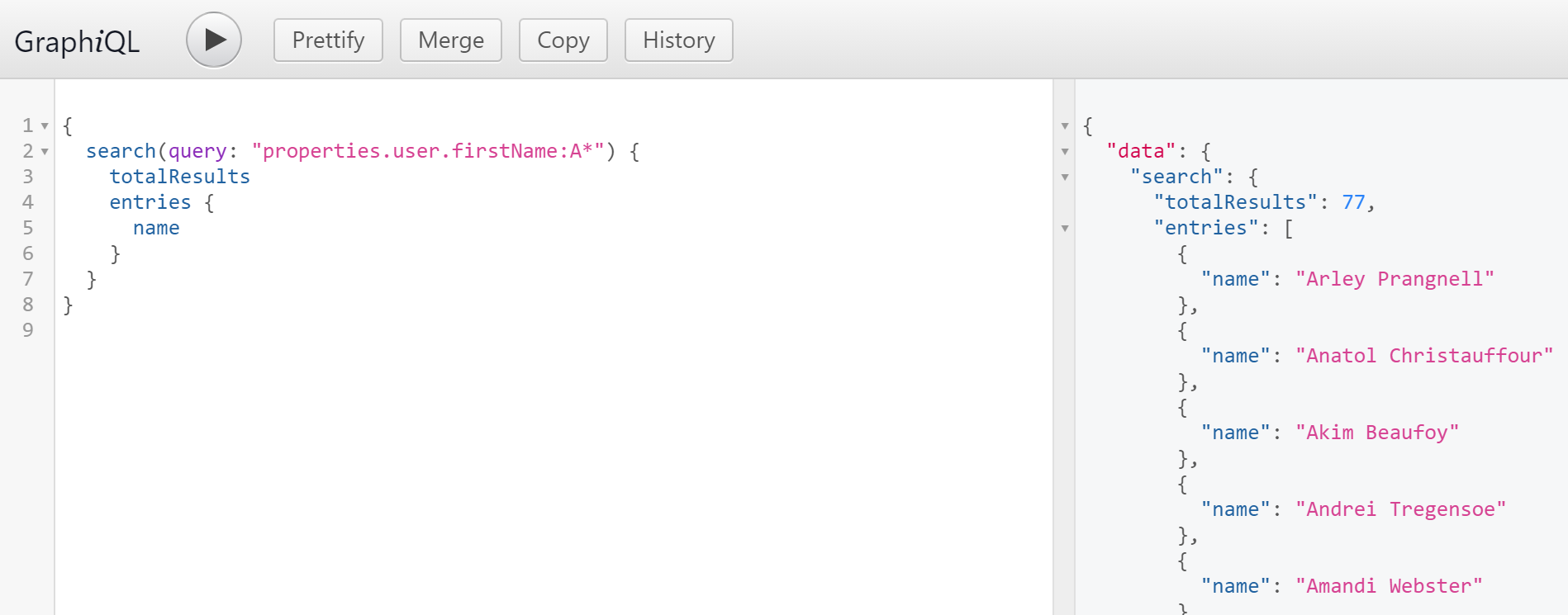Click the "Arley Prangnell" value in the results

coord(1394,279)
